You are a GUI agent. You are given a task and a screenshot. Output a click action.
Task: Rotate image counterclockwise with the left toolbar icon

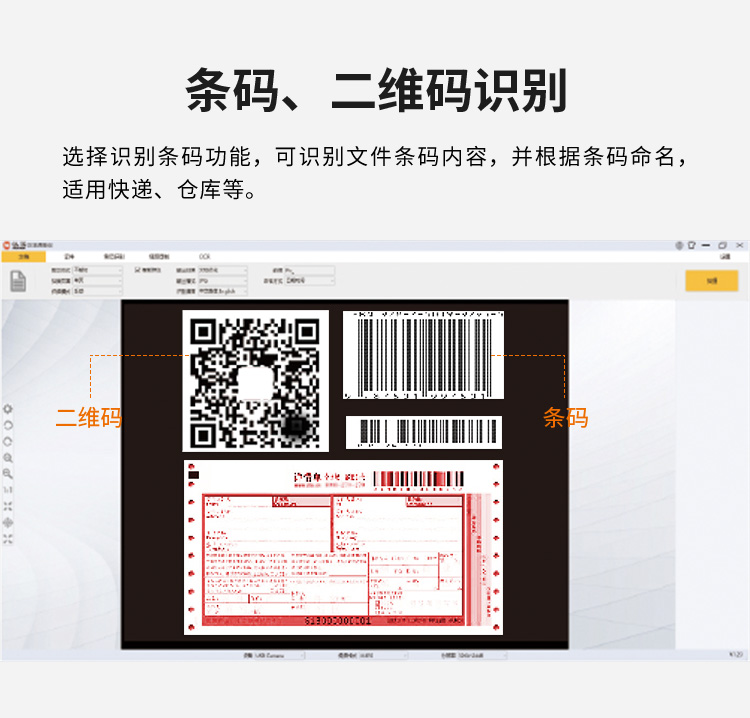pyautogui.click(x=8, y=425)
